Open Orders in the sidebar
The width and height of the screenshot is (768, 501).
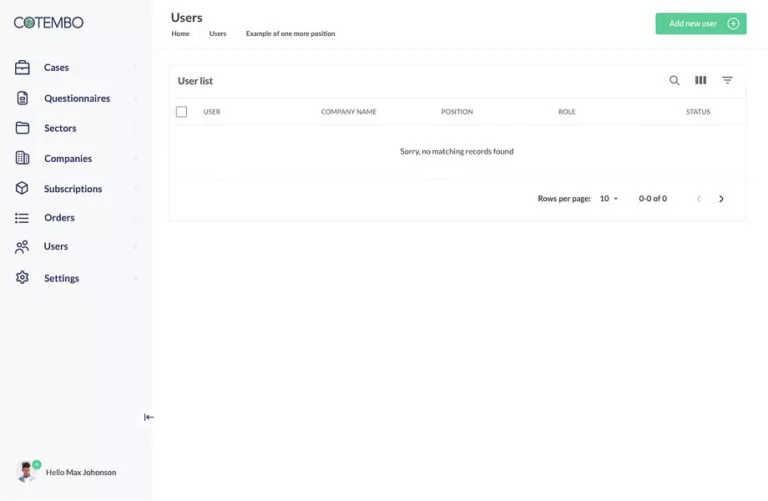coord(59,217)
